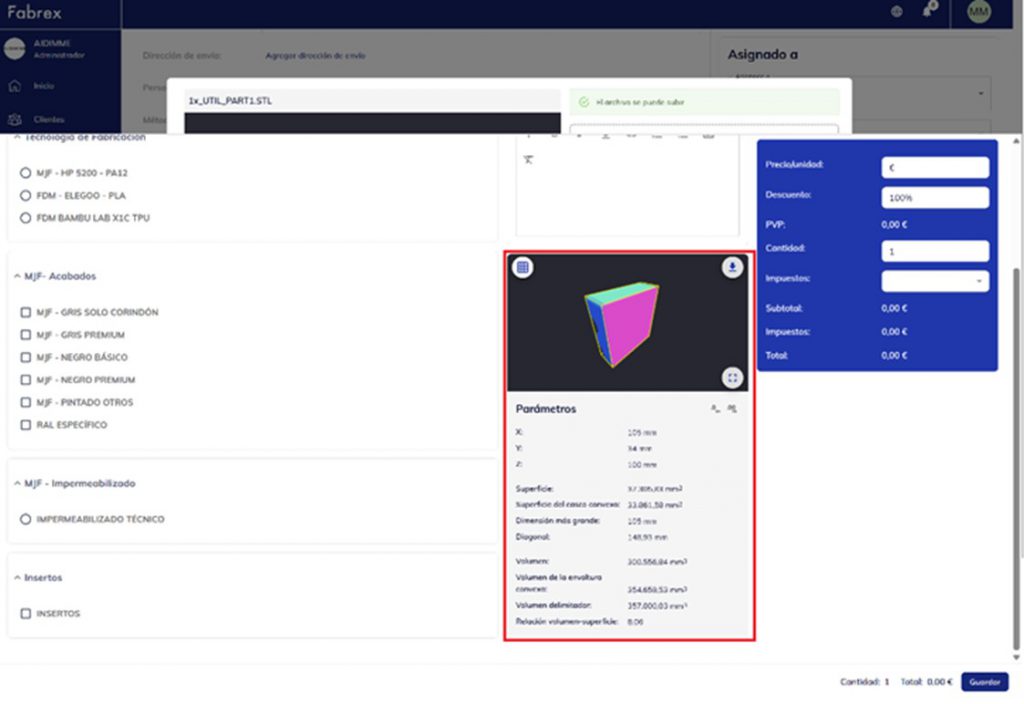Click the Guardar button

point(984,682)
